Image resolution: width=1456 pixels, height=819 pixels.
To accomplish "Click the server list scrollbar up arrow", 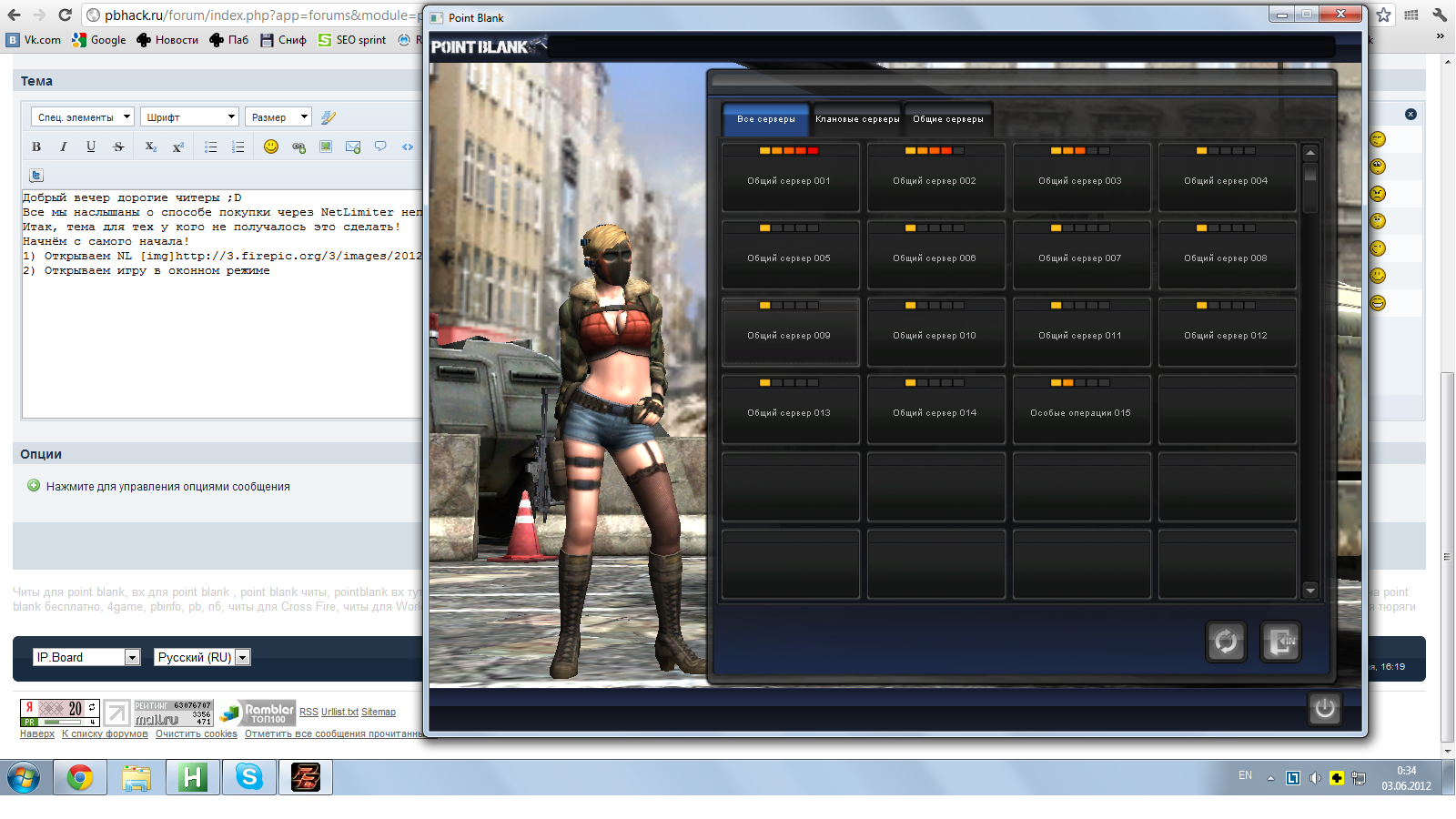I will [1310, 152].
